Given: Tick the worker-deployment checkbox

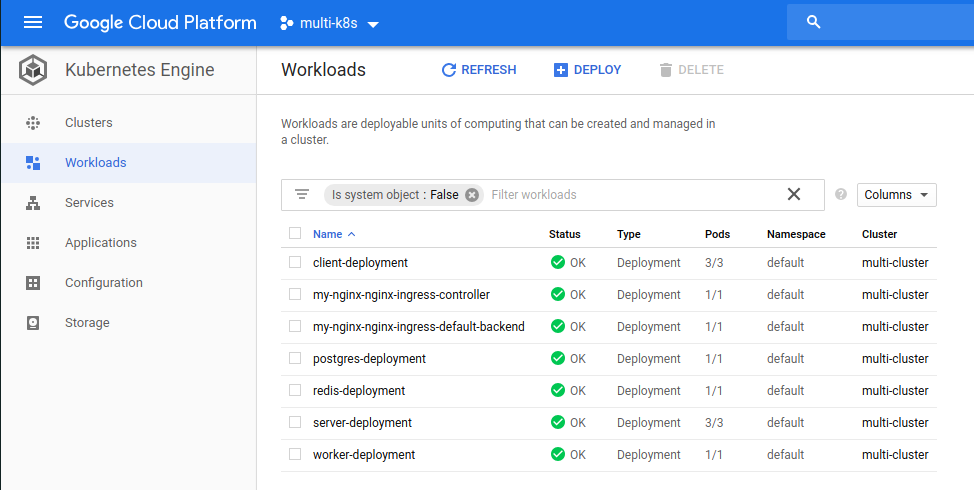Looking at the screenshot, I should 295,454.
